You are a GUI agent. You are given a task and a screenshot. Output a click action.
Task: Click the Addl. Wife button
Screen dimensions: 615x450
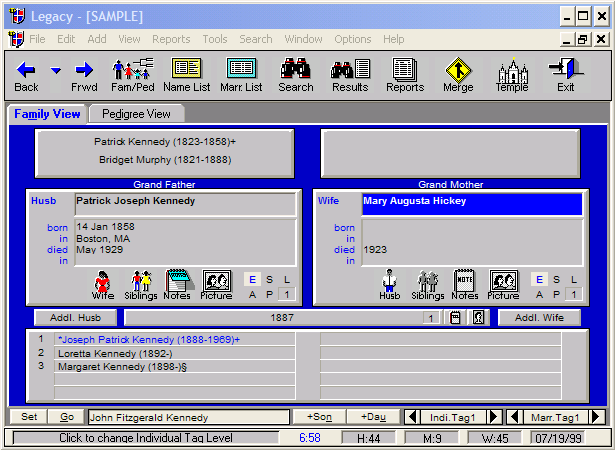pos(539,317)
